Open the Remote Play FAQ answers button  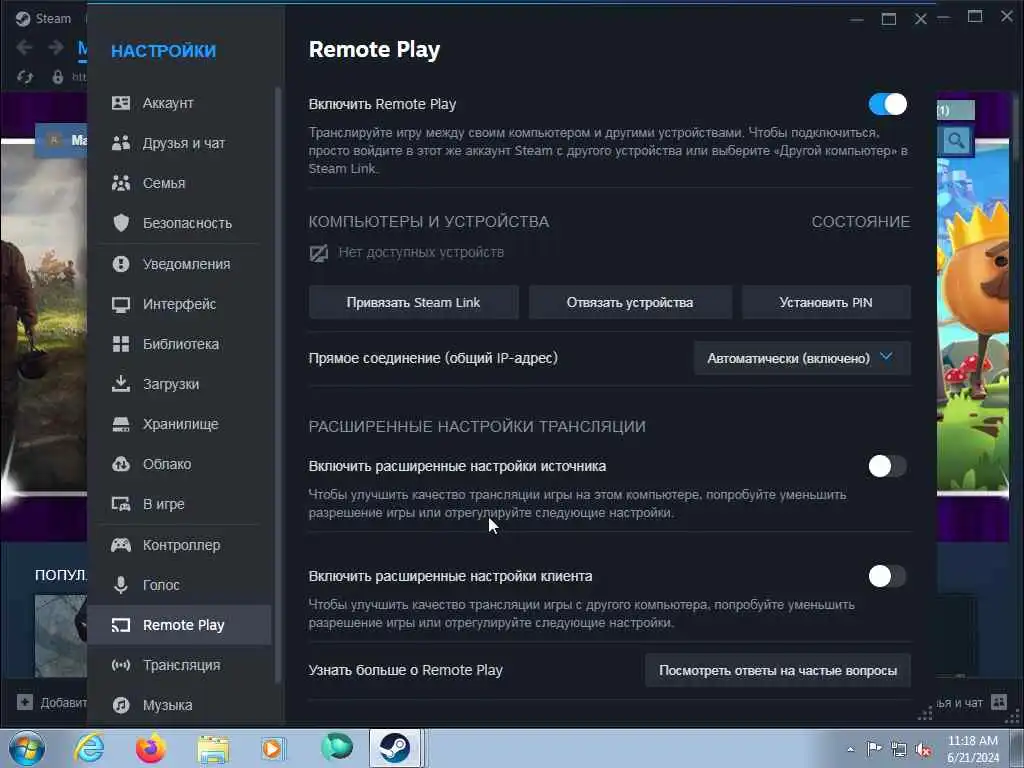pos(778,670)
